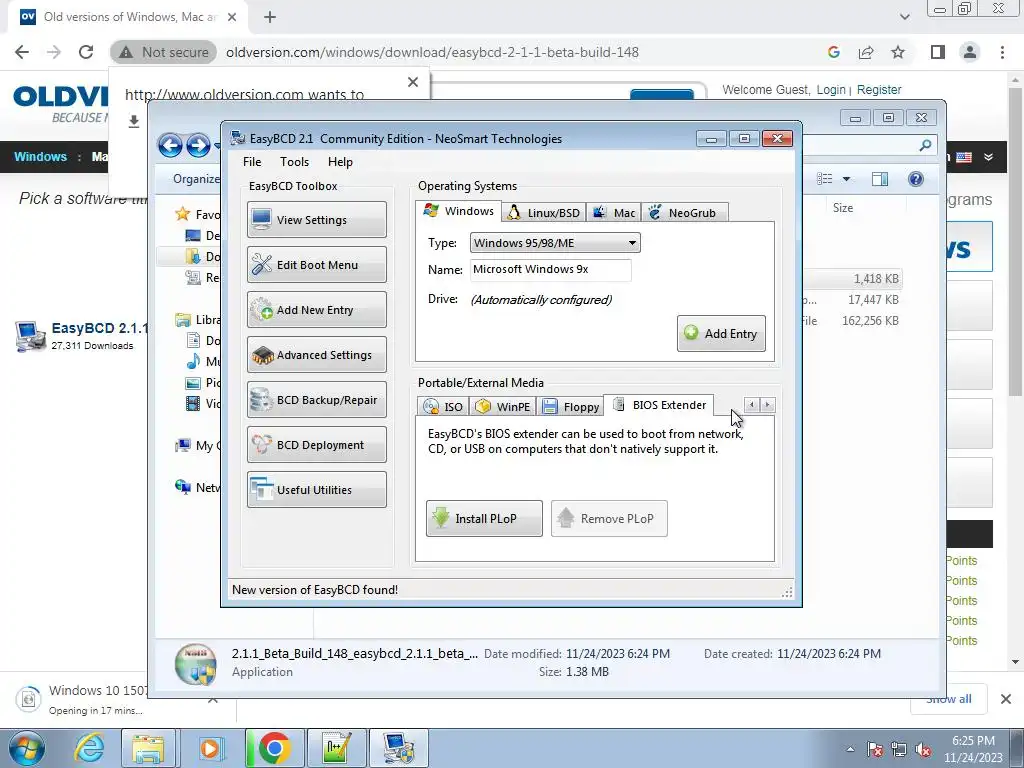Open Internet Explorer from taskbar
Screen dimensions: 1024x768
[90, 749]
